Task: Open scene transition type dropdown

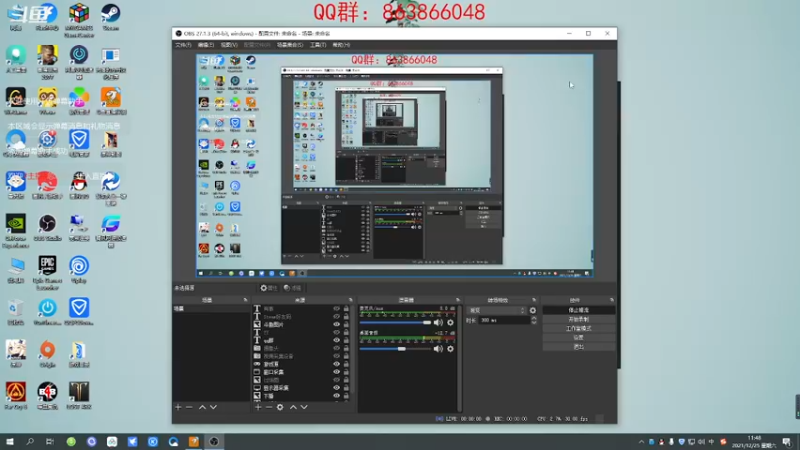Action: (497, 310)
